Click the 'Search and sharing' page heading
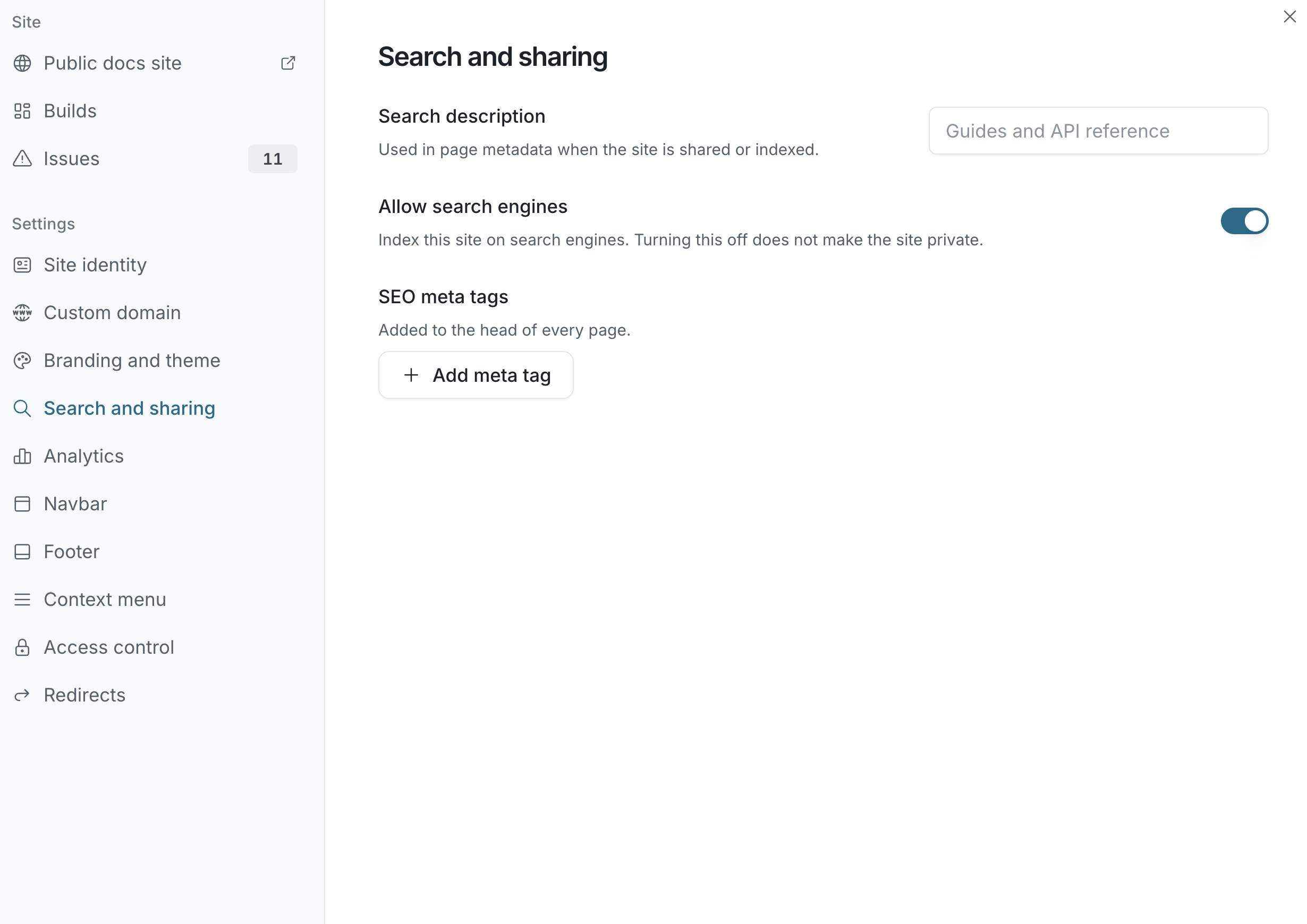This screenshot has height=924, width=1307. coord(493,57)
